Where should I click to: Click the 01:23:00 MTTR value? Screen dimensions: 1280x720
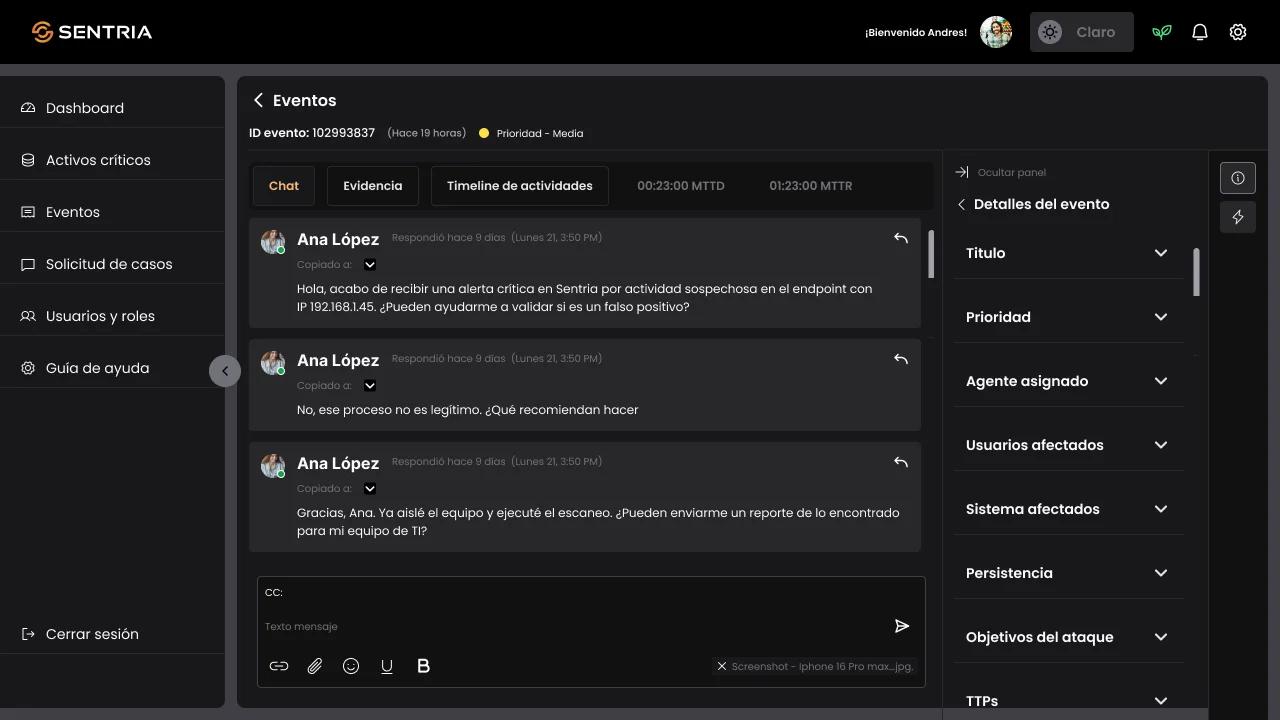(811, 186)
